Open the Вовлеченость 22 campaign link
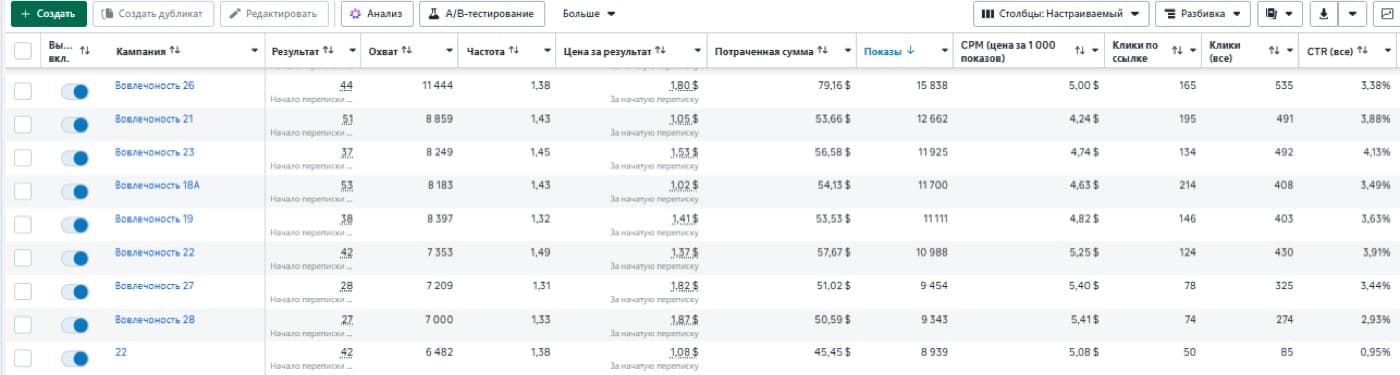Screen dimensions: 1400x375 (154, 252)
